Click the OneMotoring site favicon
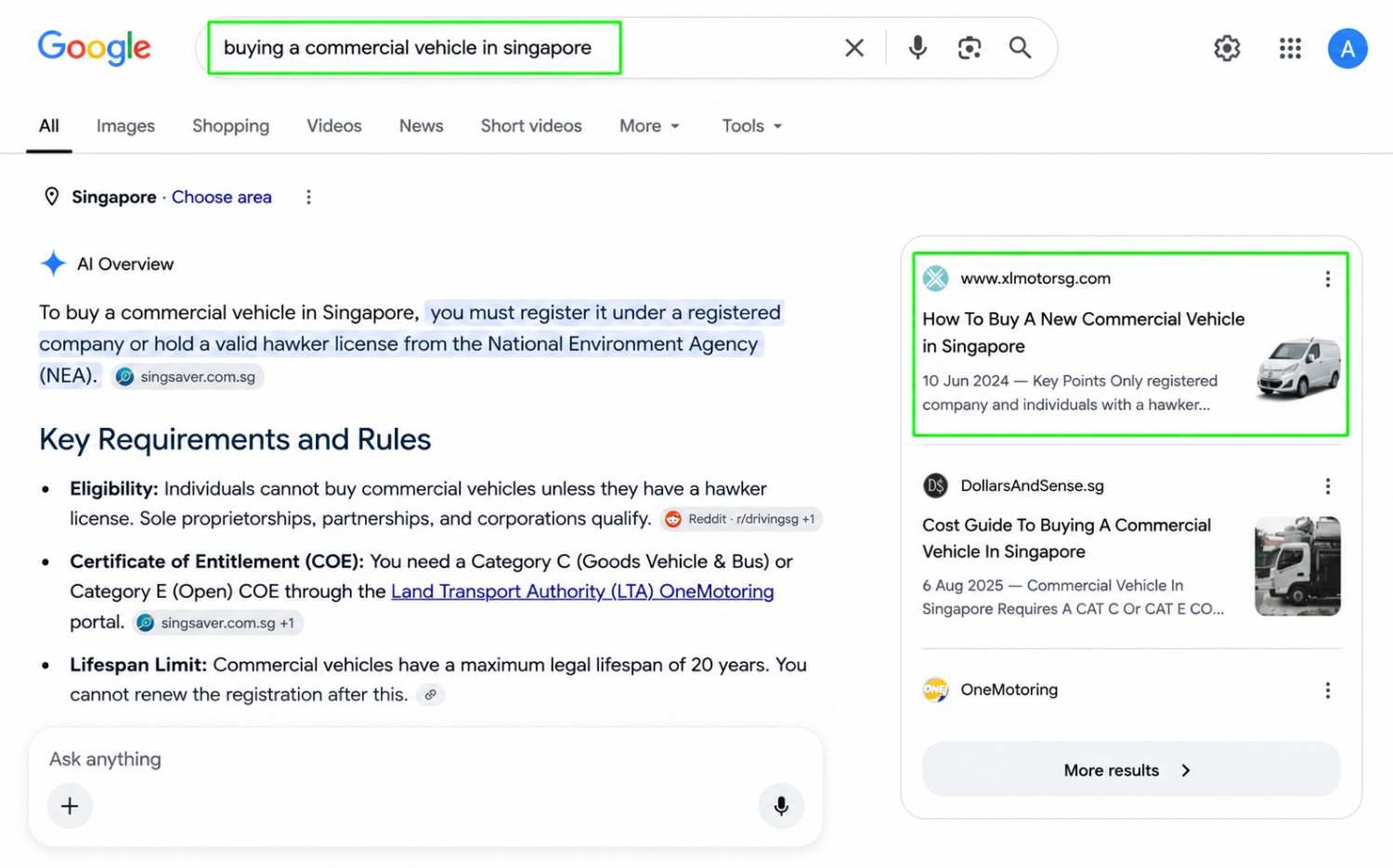The height and width of the screenshot is (868, 1393). pyautogui.click(x=935, y=690)
